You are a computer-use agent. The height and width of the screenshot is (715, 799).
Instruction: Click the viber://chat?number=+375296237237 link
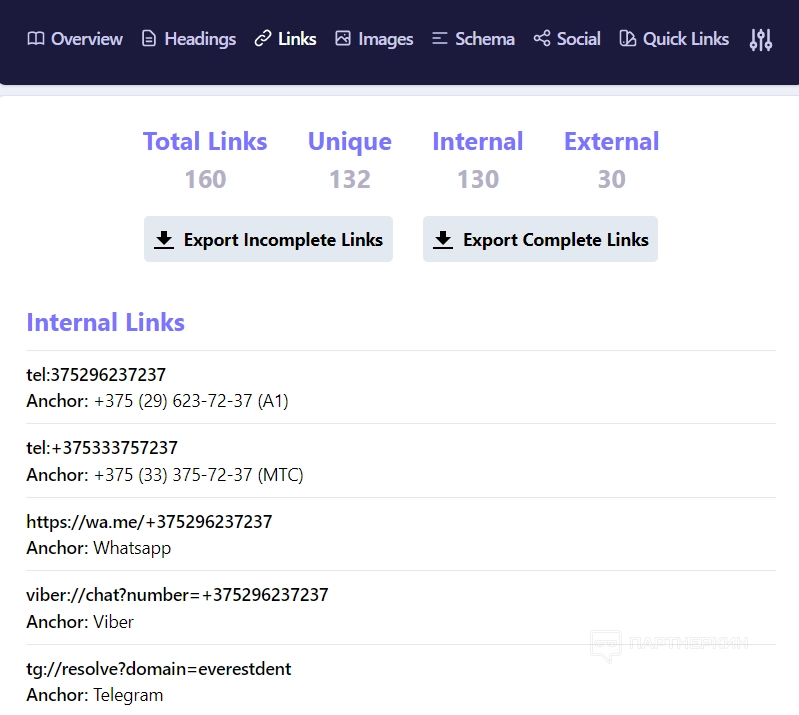(x=177, y=595)
